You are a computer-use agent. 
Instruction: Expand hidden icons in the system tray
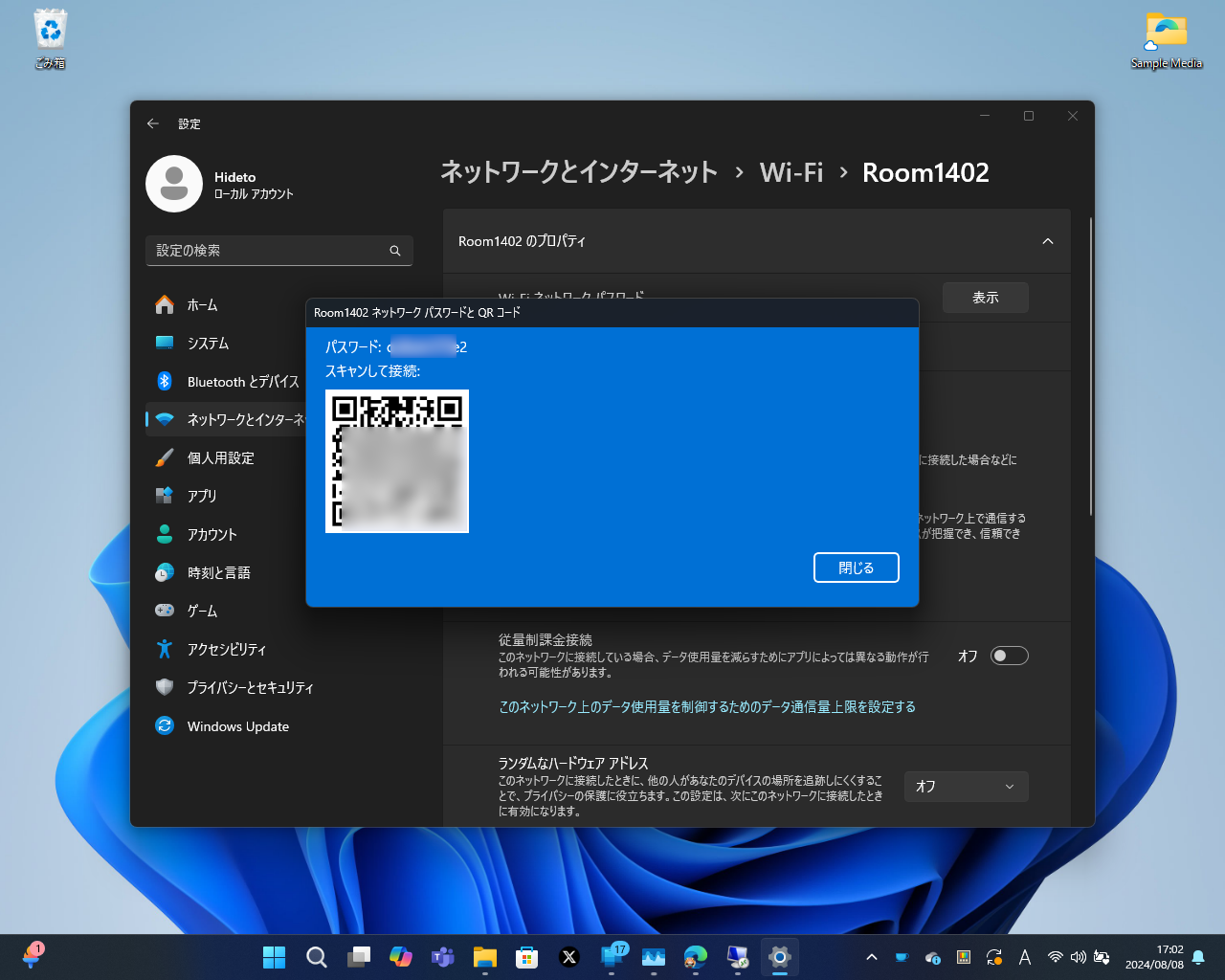[x=871, y=955]
